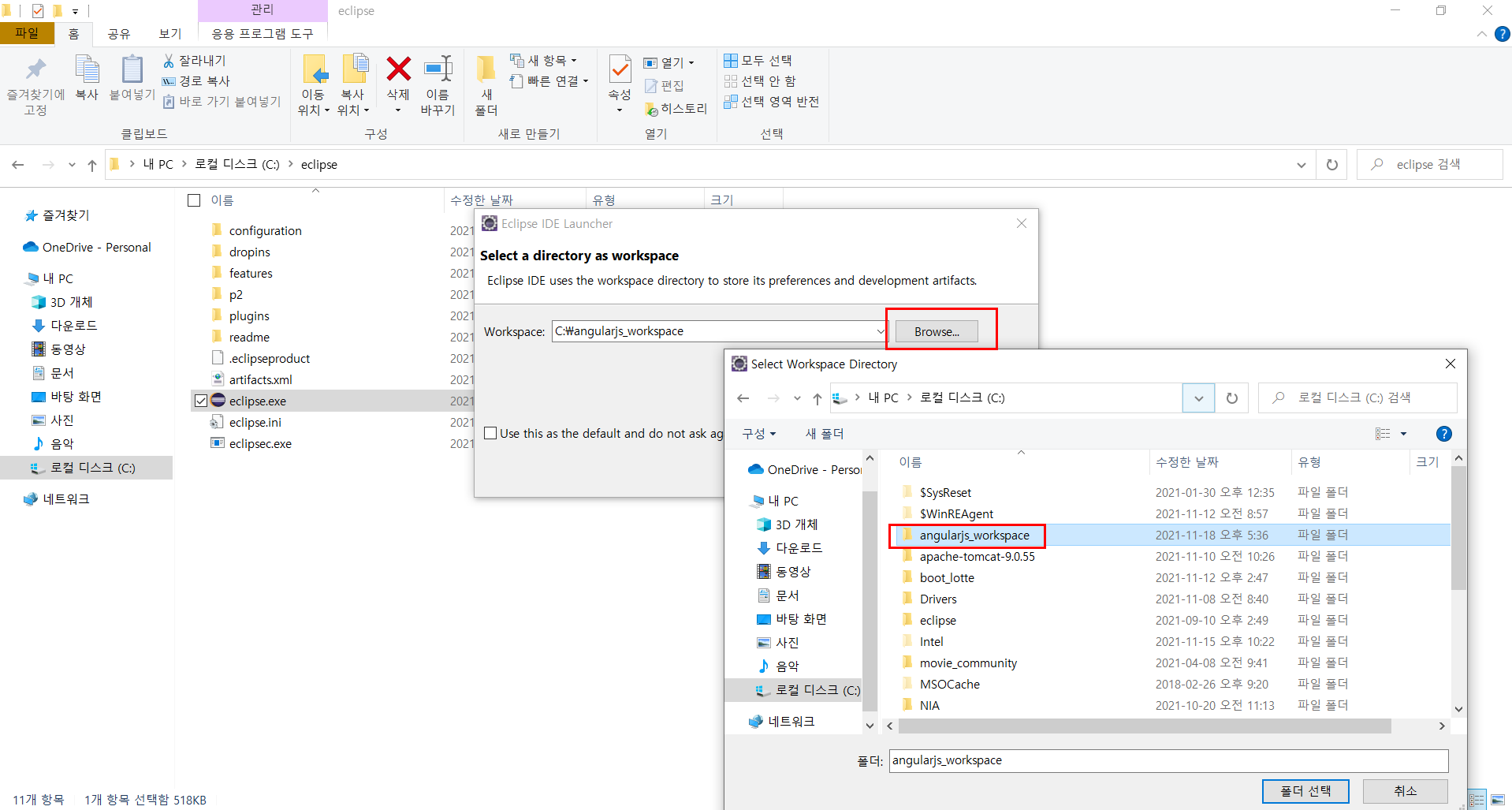Create a new folder via 새 폴더 ribbon icon
Image resolution: width=1512 pixels, height=810 pixels.
coord(486,85)
